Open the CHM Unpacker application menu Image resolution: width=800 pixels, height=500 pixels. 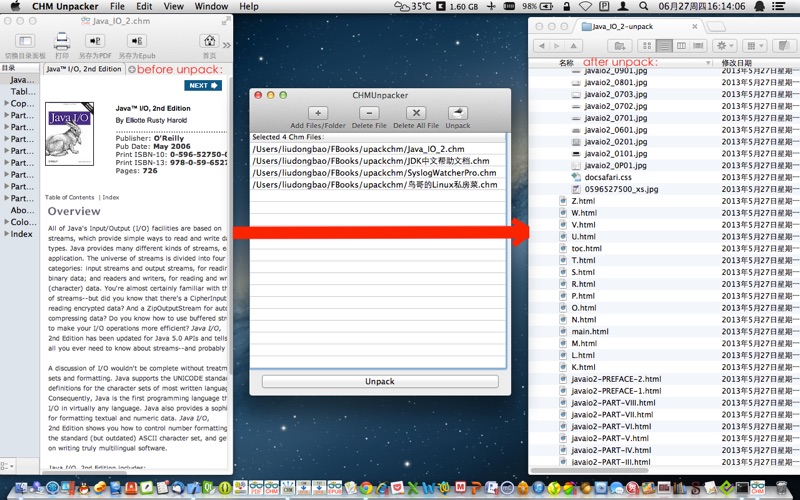(65, 7)
